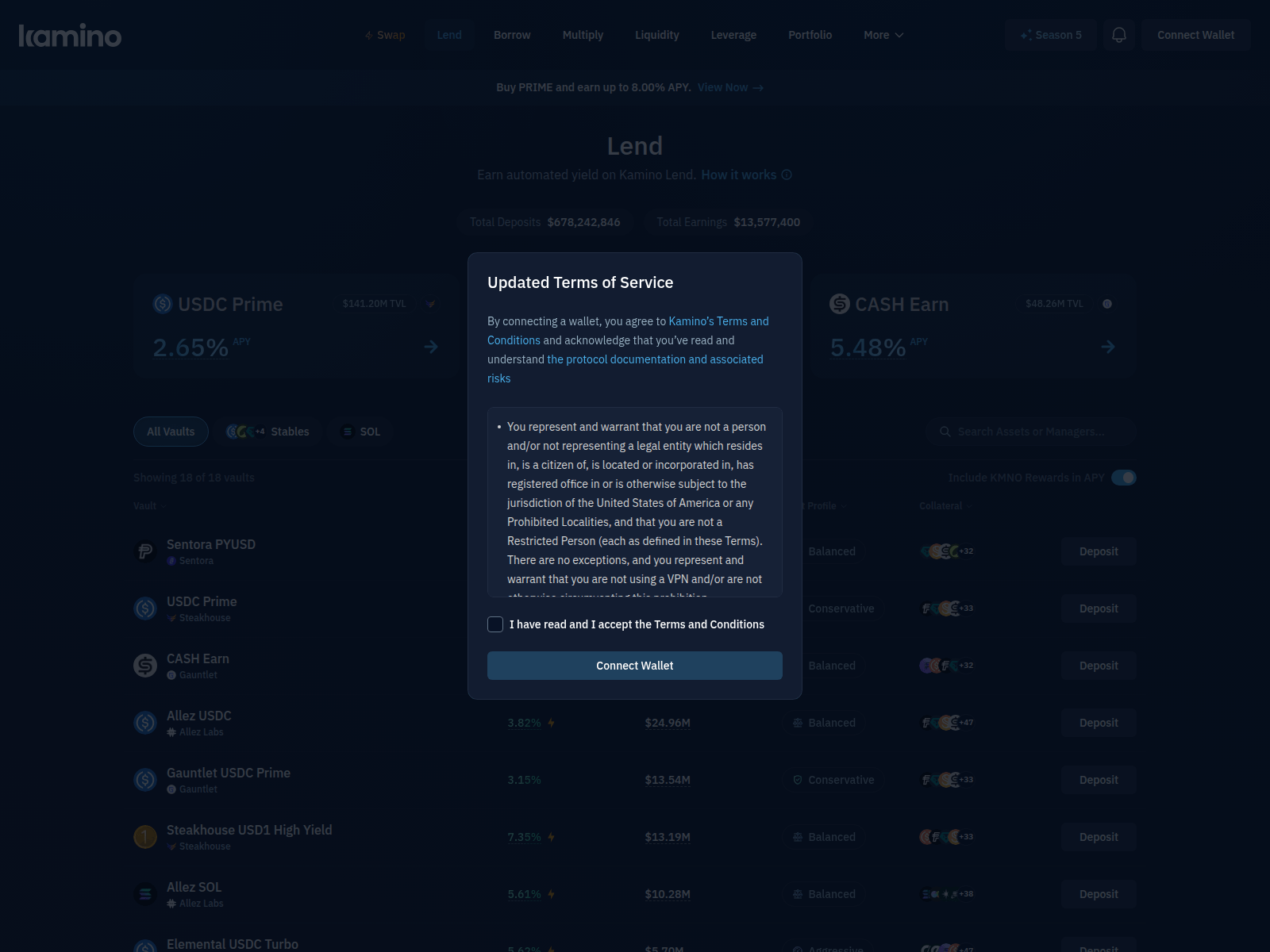Image resolution: width=1270 pixels, height=952 pixels.
Task: Click the CASH Earn vault row icon
Action: click(145, 666)
